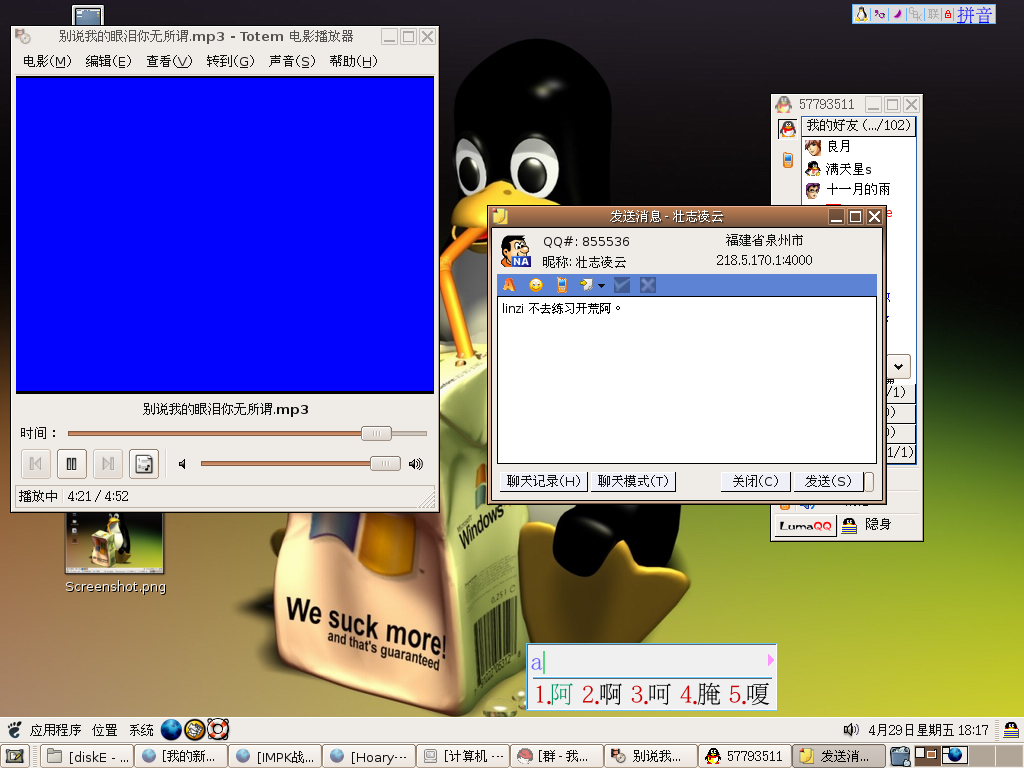Skip to the next track in Totem
The height and width of the screenshot is (768, 1024).
click(x=108, y=464)
